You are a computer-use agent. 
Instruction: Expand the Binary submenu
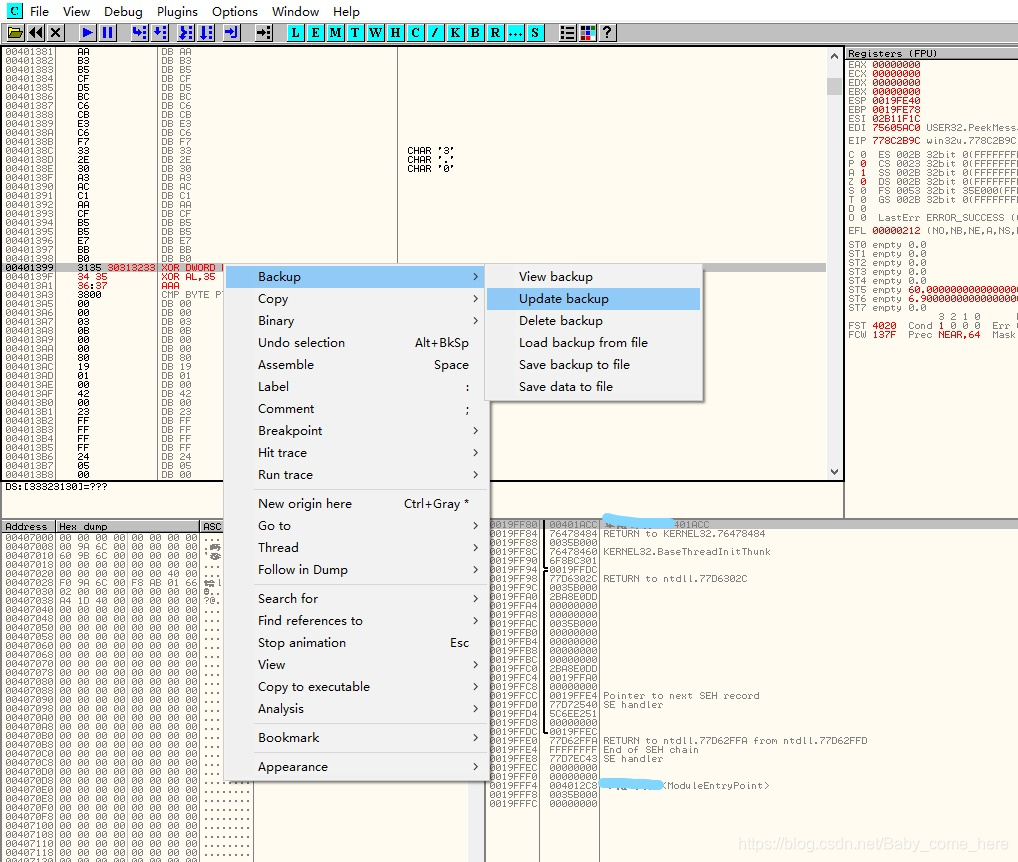coord(356,321)
